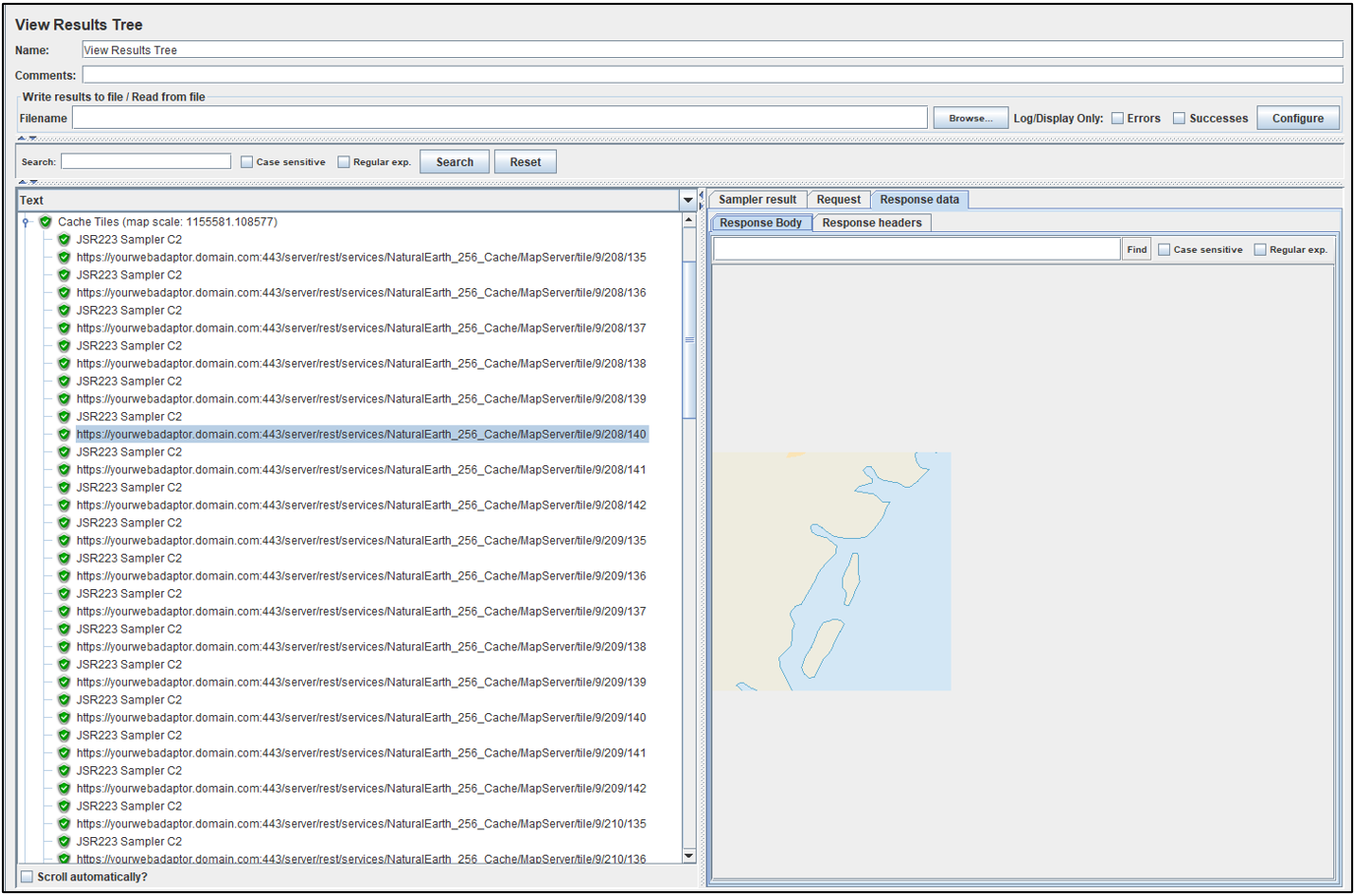The image size is (1355, 896).
Task: Select the tile/9/209/138 request row
Action: (x=361, y=647)
